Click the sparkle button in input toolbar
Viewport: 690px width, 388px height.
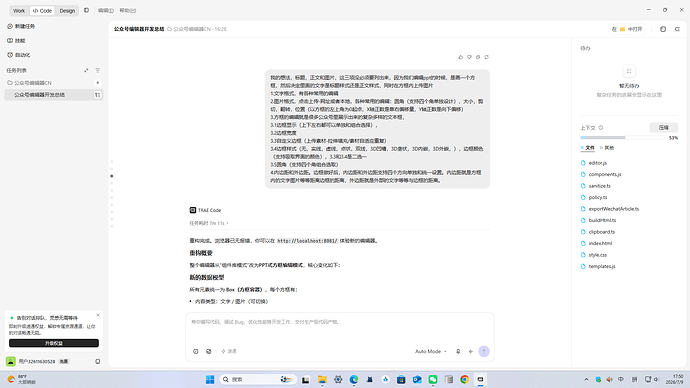(229, 351)
